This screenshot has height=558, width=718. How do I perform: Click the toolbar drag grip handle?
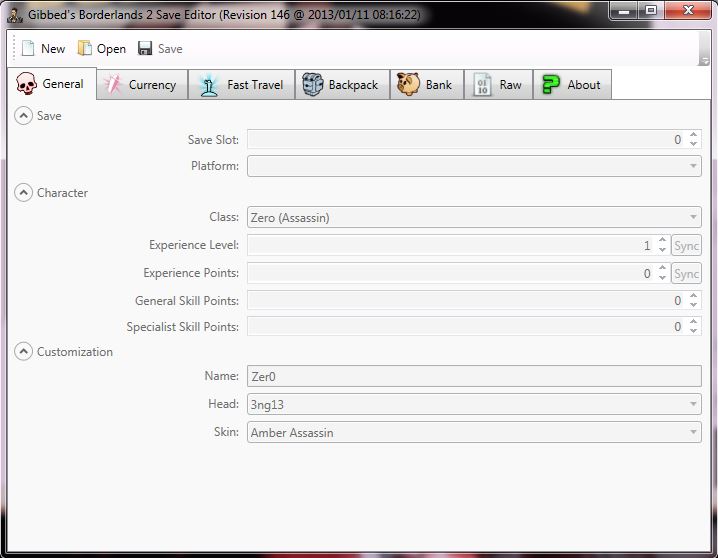14,48
